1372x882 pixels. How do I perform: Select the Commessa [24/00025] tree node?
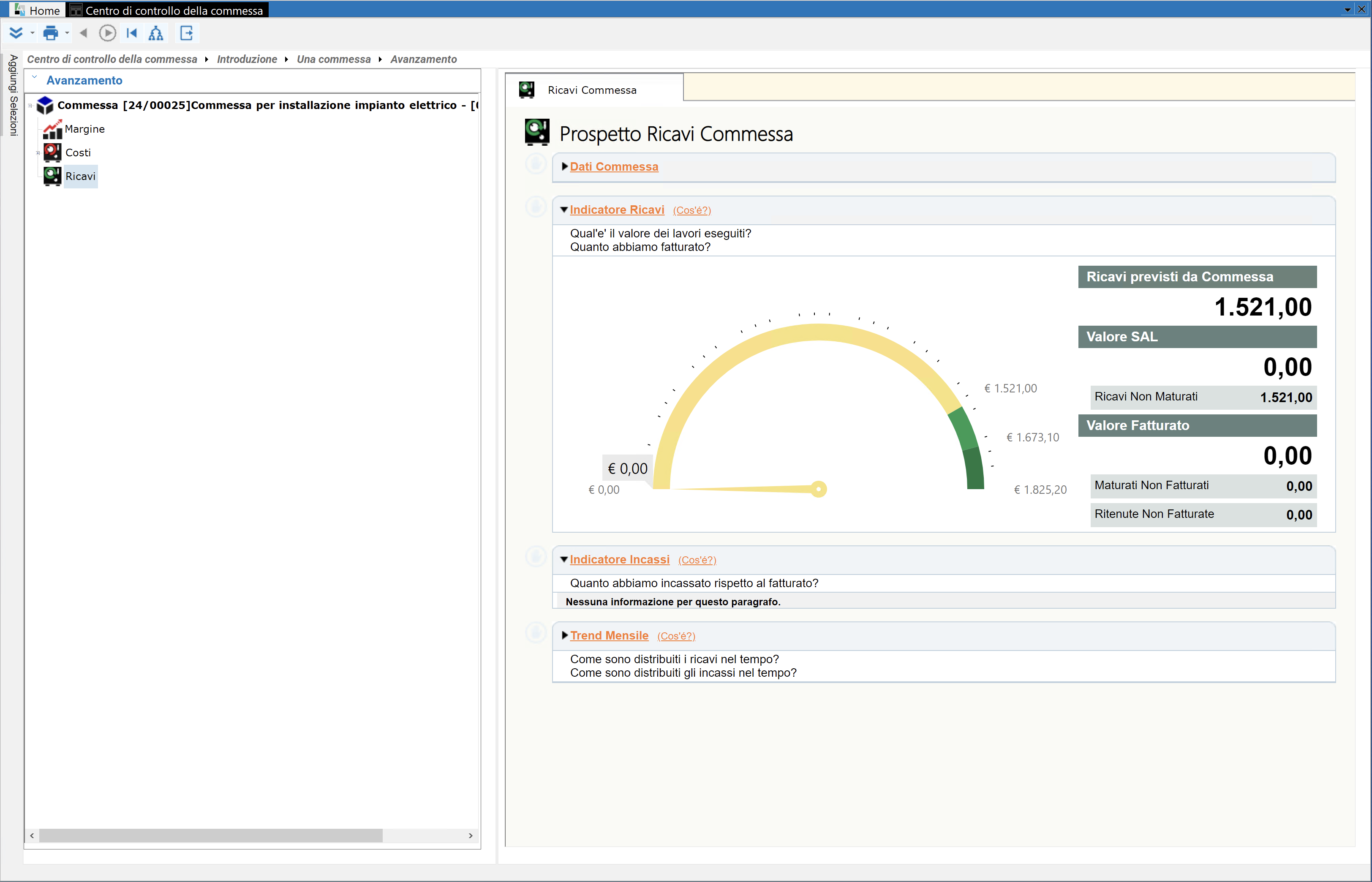click(x=268, y=105)
